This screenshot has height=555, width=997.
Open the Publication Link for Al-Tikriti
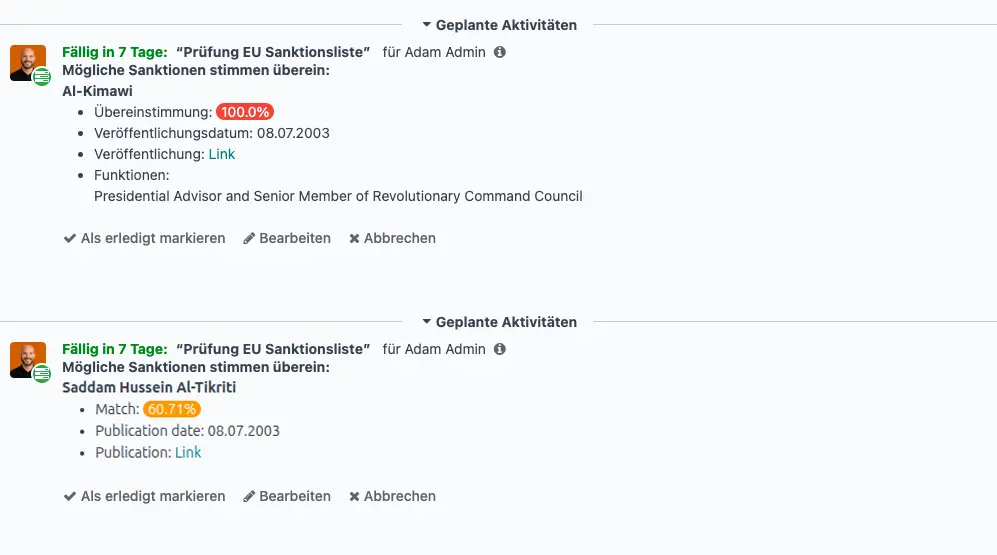(x=188, y=453)
